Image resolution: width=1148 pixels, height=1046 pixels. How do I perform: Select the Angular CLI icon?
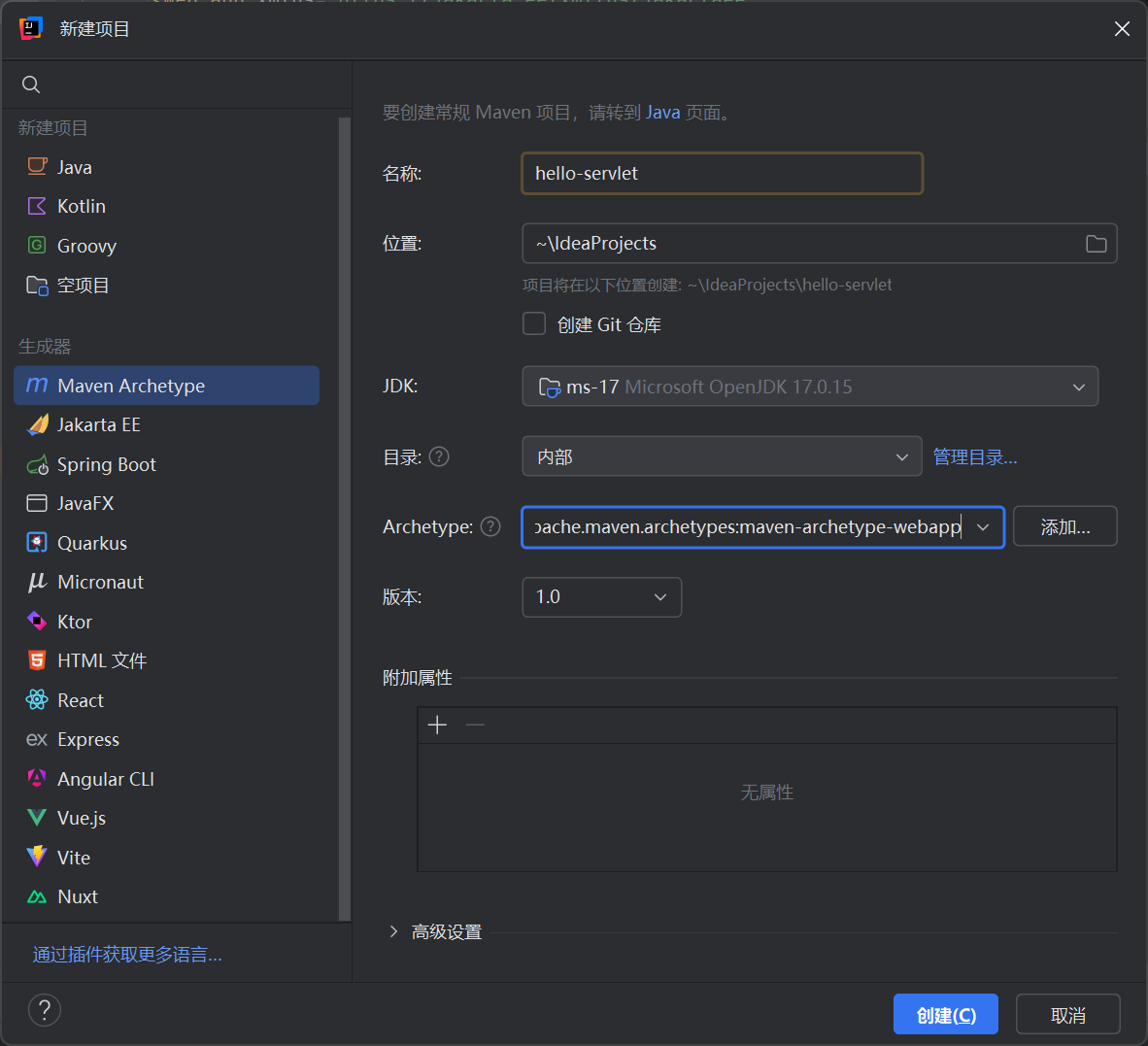click(x=37, y=778)
